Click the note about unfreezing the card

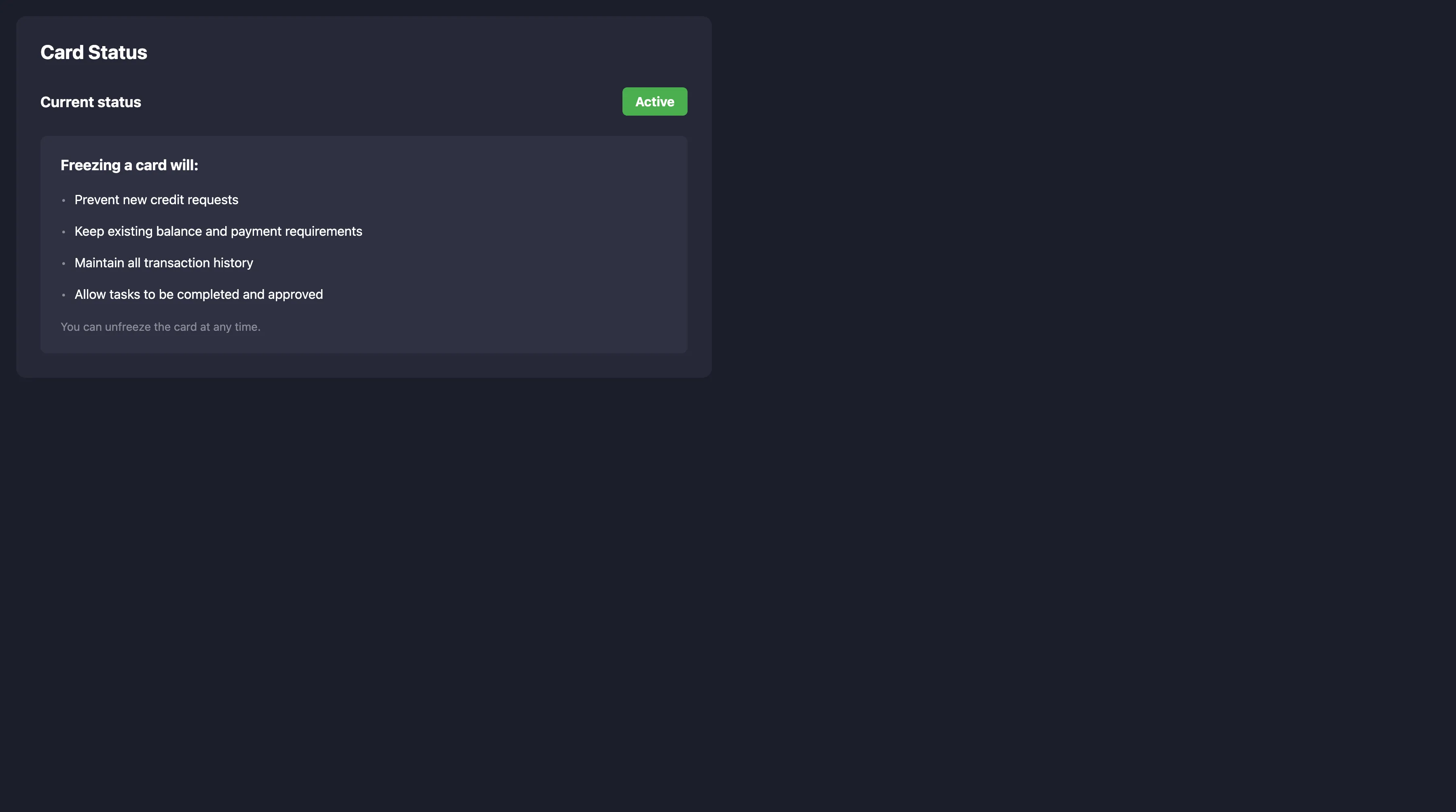pos(160,327)
